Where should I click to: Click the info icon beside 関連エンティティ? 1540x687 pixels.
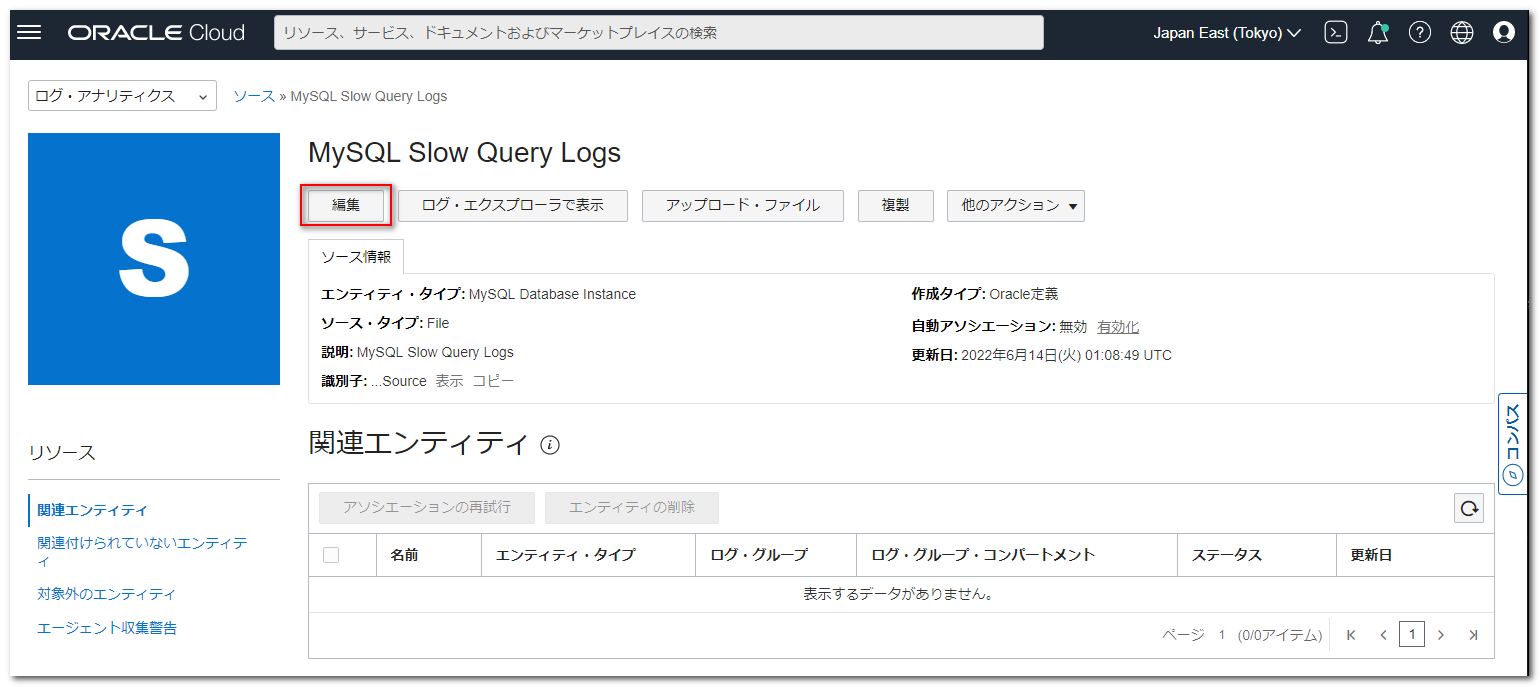pyautogui.click(x=549, y=445)
